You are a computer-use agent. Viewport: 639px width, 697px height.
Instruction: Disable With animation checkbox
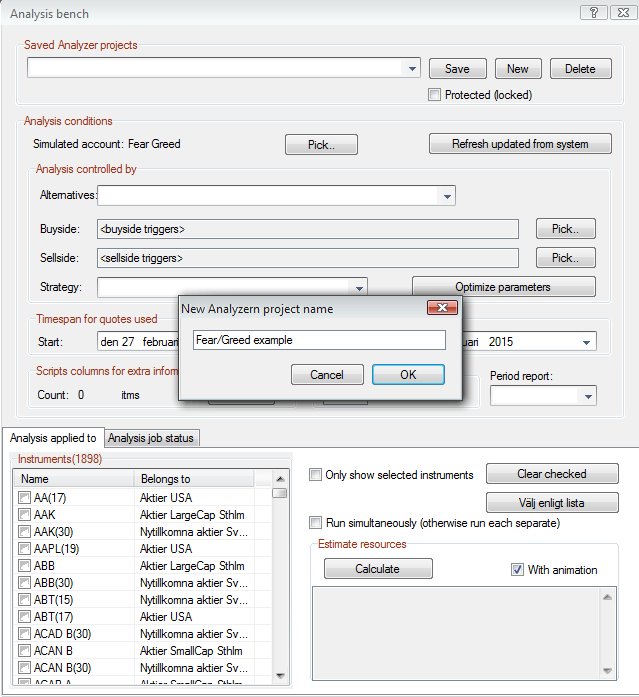[x=517, y=570]
